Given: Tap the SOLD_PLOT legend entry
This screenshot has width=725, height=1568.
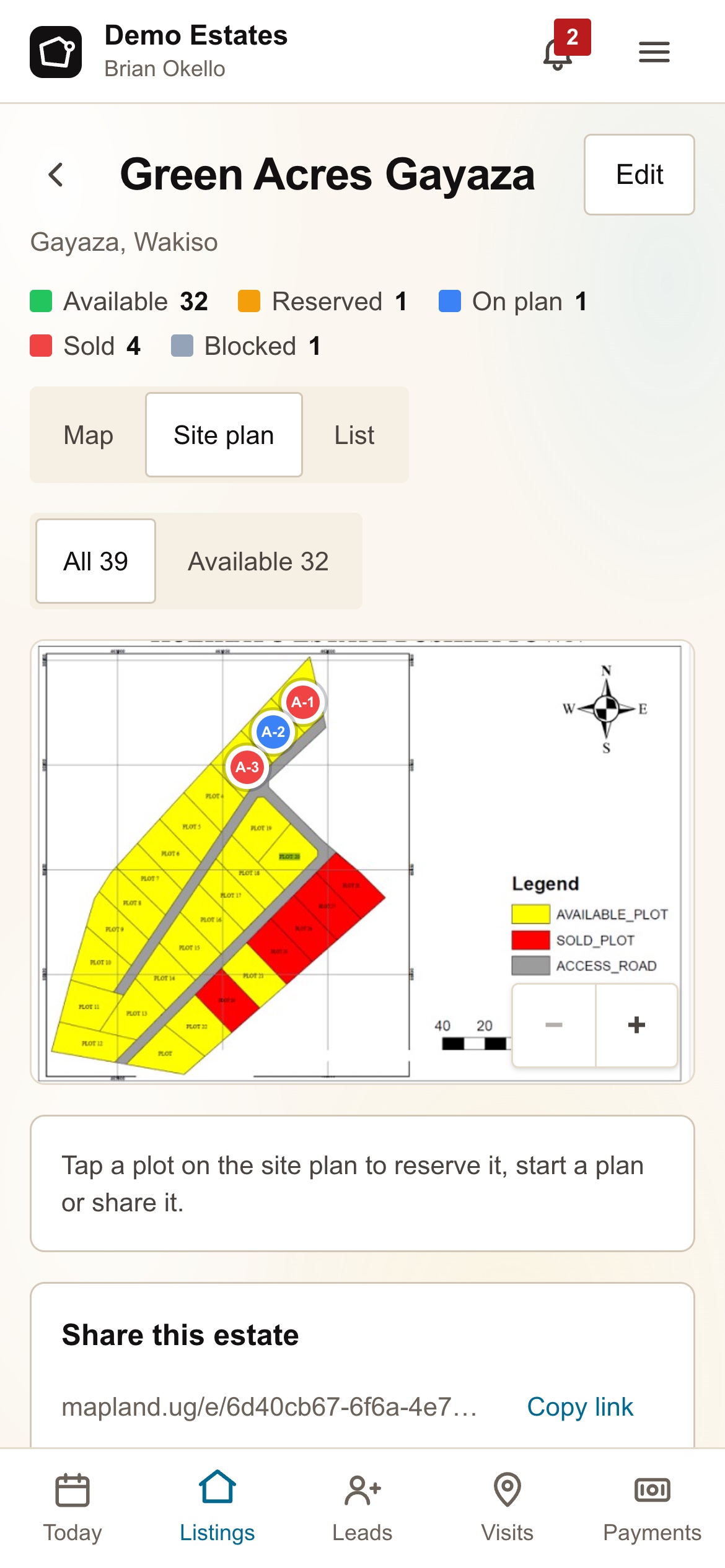Looking at the screenshot, I should tap(573, 940).
